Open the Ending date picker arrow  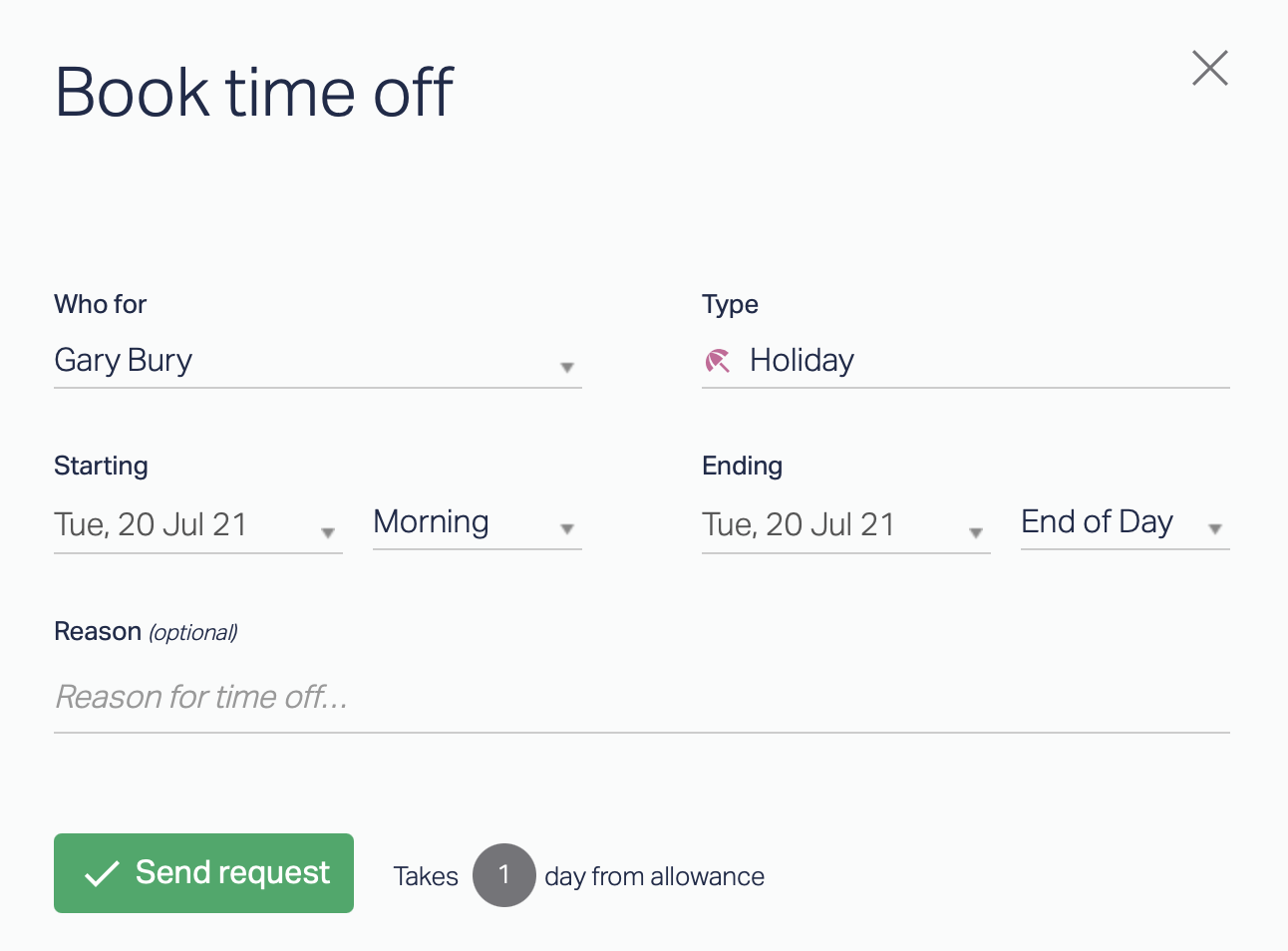tap(975, 533)
